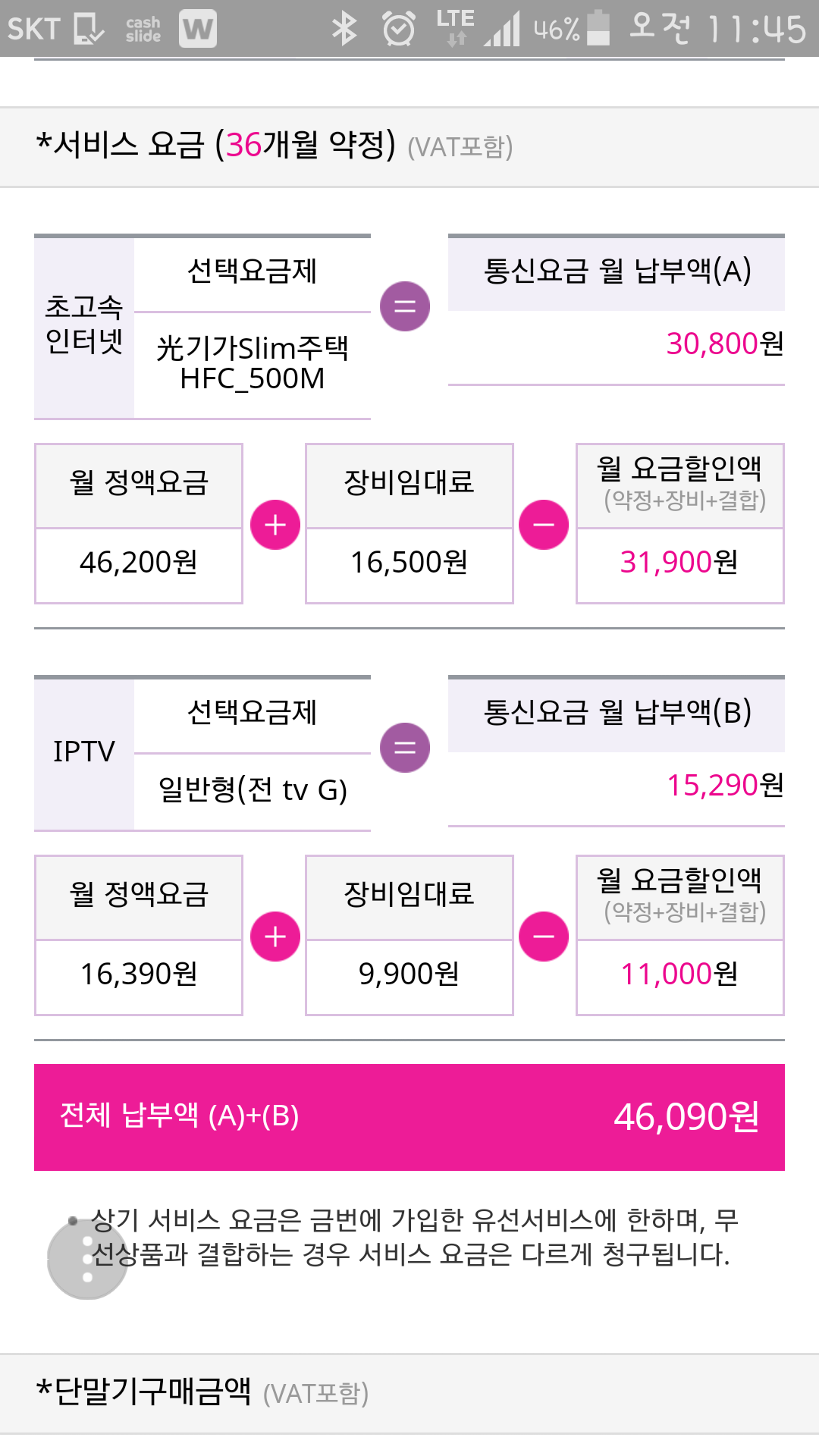Tap the cash slide notification icon

(x=143, y=29)
